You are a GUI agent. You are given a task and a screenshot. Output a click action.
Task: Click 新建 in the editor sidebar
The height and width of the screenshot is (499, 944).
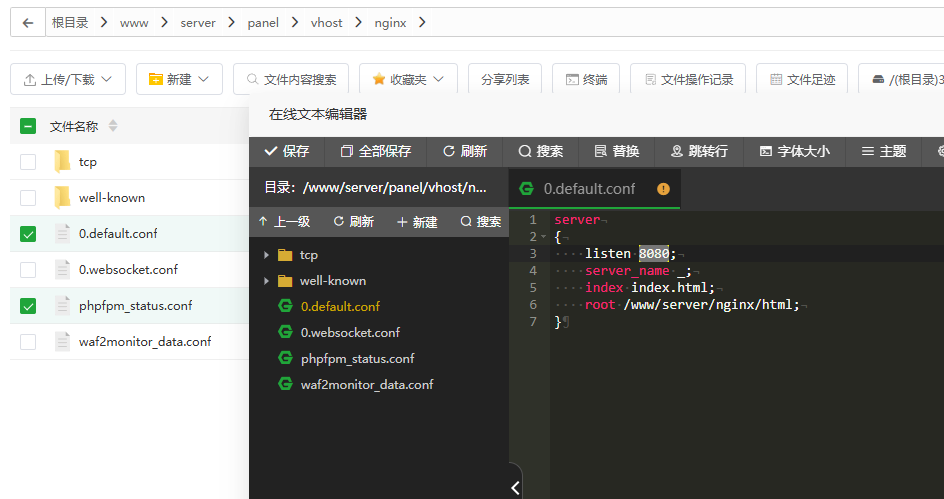[417, 222]
